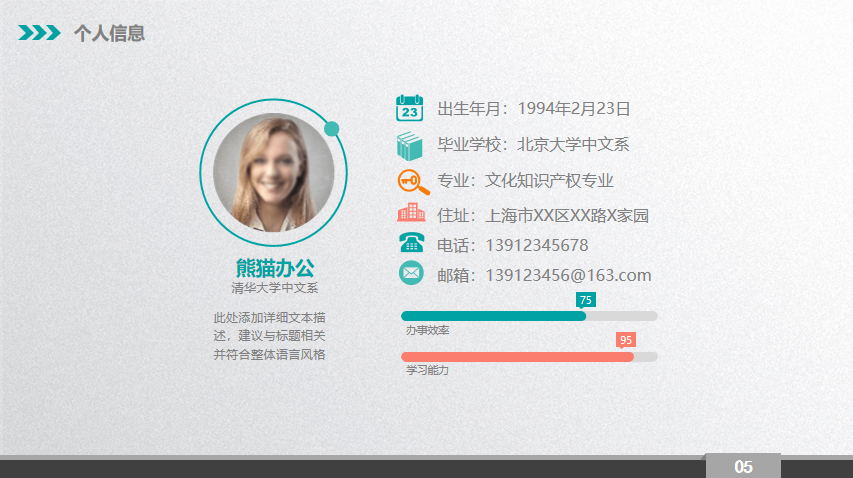Select the 此处添加详细文本描 description paragraph
This screenshot has width=853, height=478.
269,336
